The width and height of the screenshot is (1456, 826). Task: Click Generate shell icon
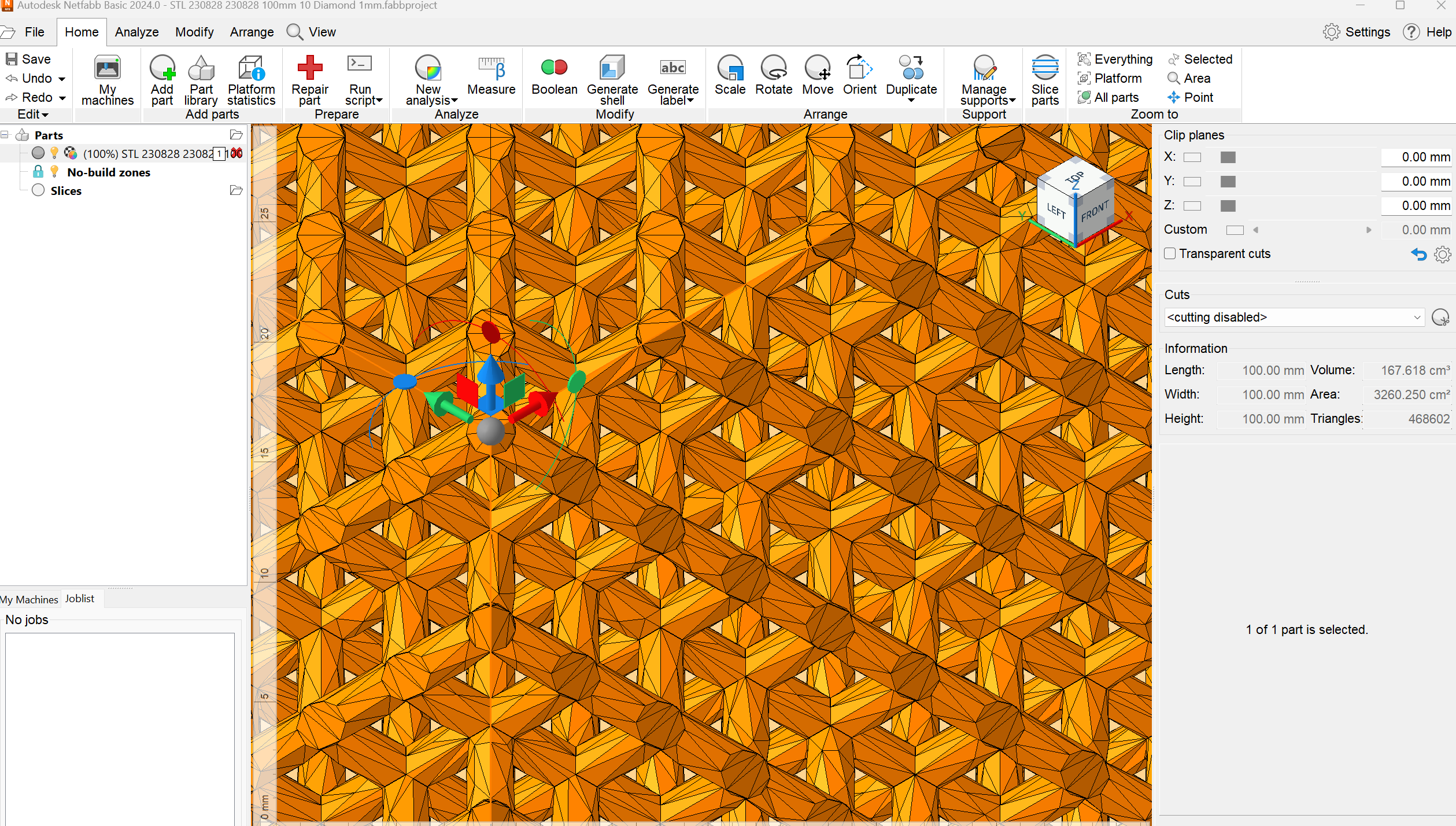[612, 69]
